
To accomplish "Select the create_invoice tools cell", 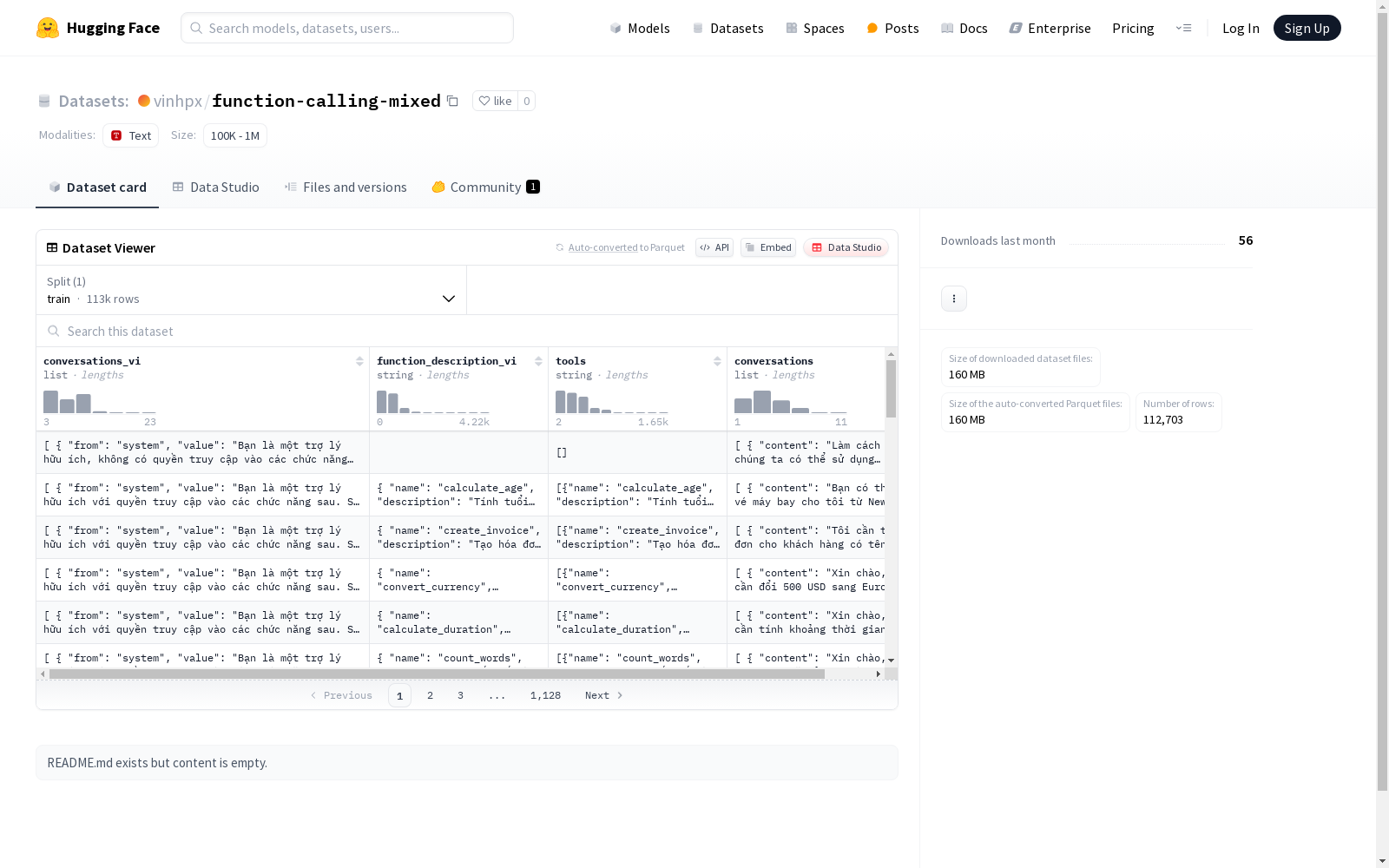I will [x=637, y=537].
